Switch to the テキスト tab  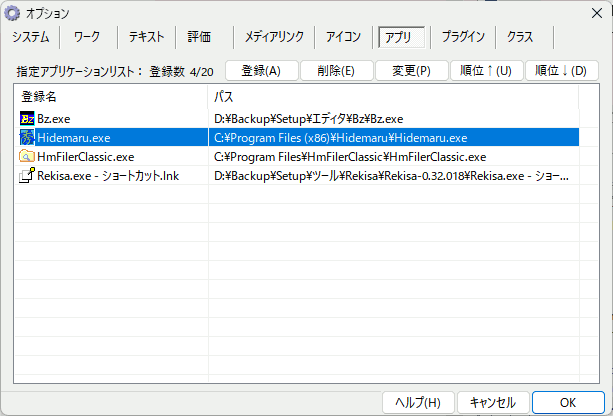pos(146,37)
